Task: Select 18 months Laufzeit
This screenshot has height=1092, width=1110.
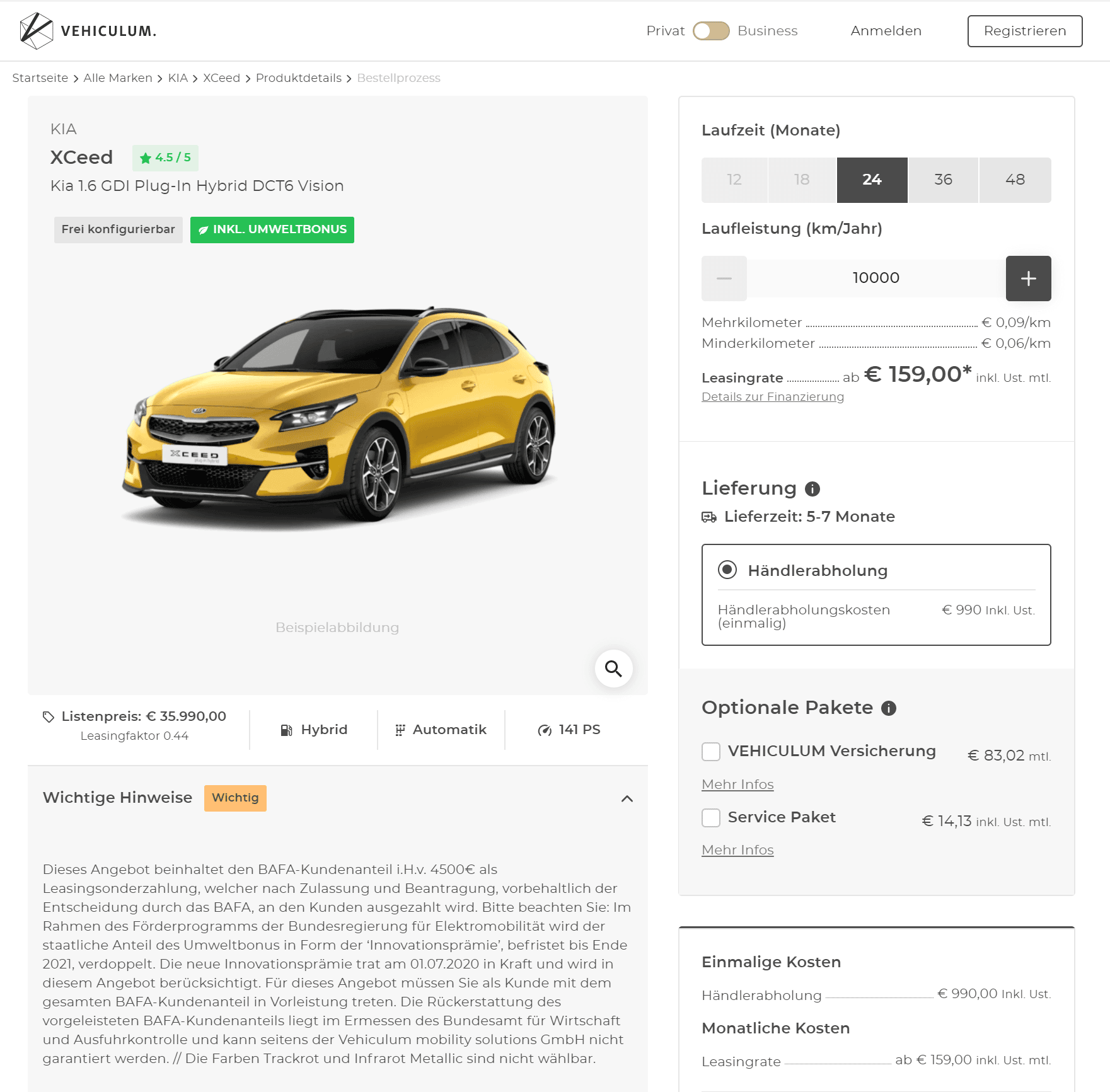Action: [x=802, y=180]
